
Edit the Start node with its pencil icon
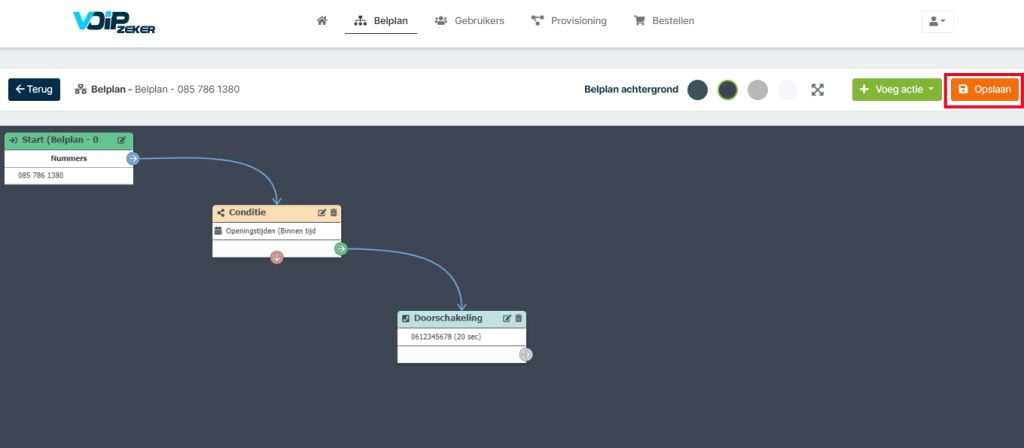click(x=121, y=140)
